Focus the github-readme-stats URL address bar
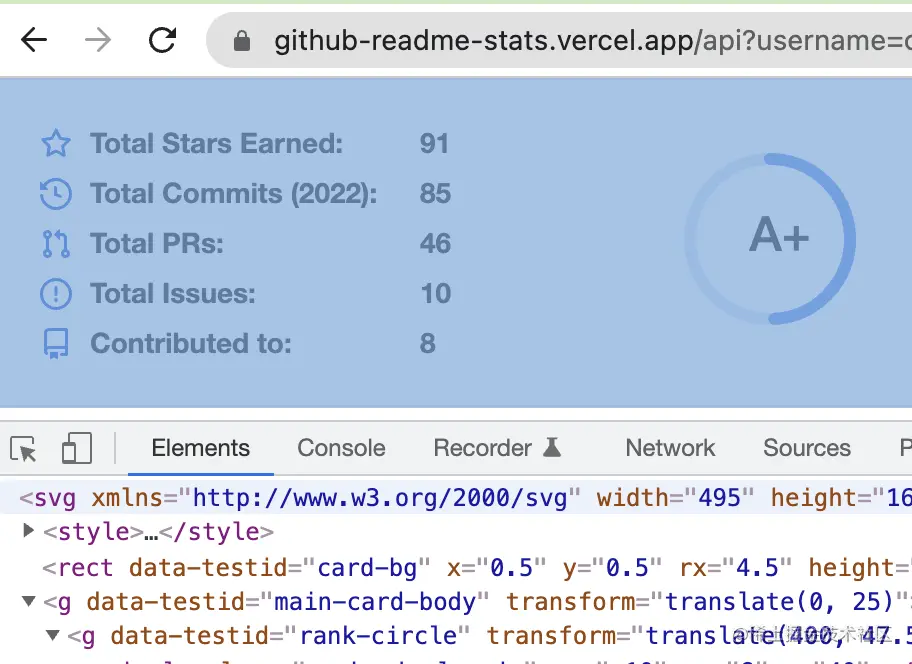This screenshot has height=664, width=912. click(x=558, y=41)
